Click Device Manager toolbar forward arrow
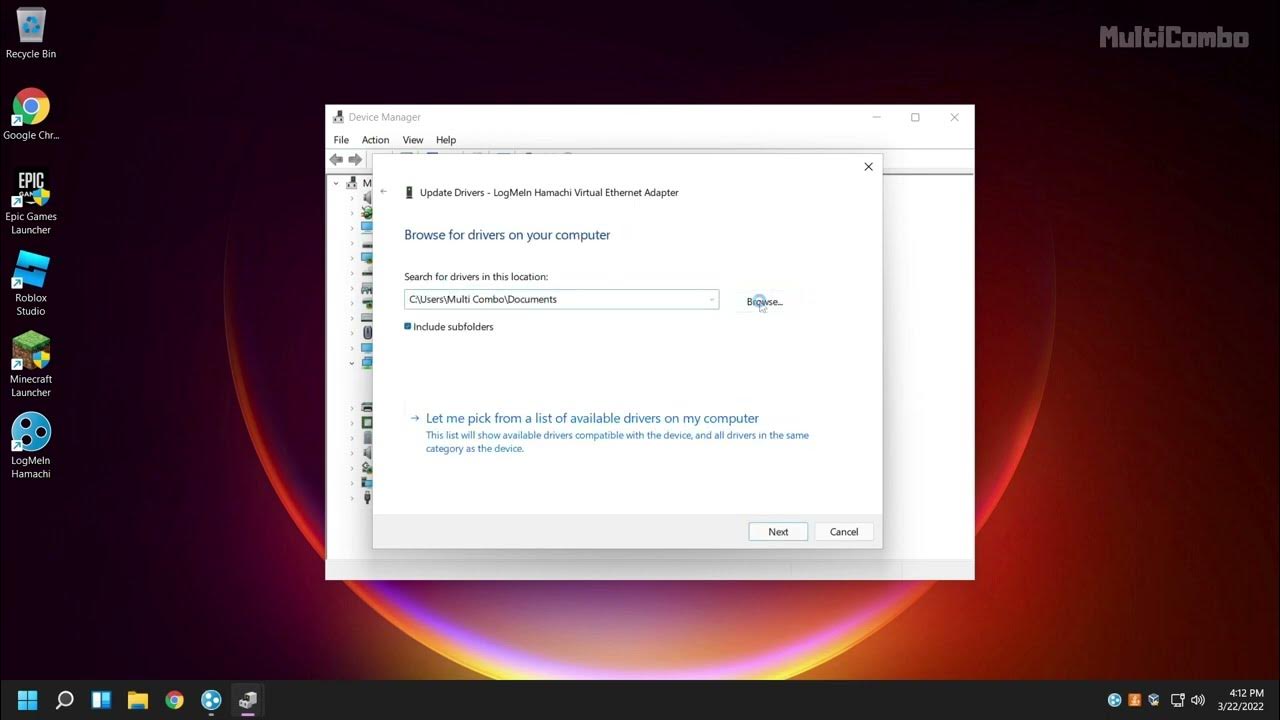 pyautogui.click(x=355, y=160)
